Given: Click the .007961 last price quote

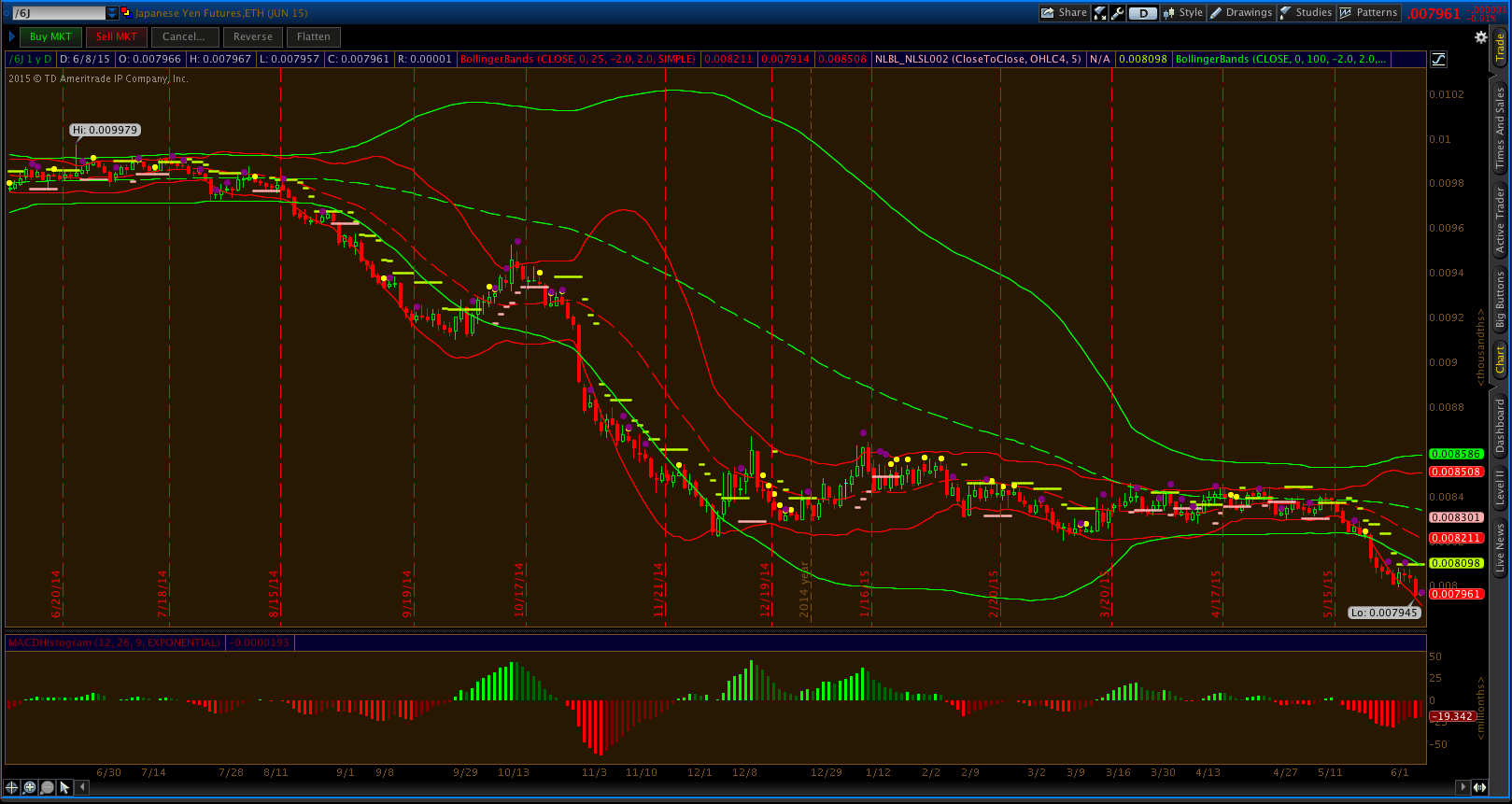Looking at the screenshot, I should 1434,13.
